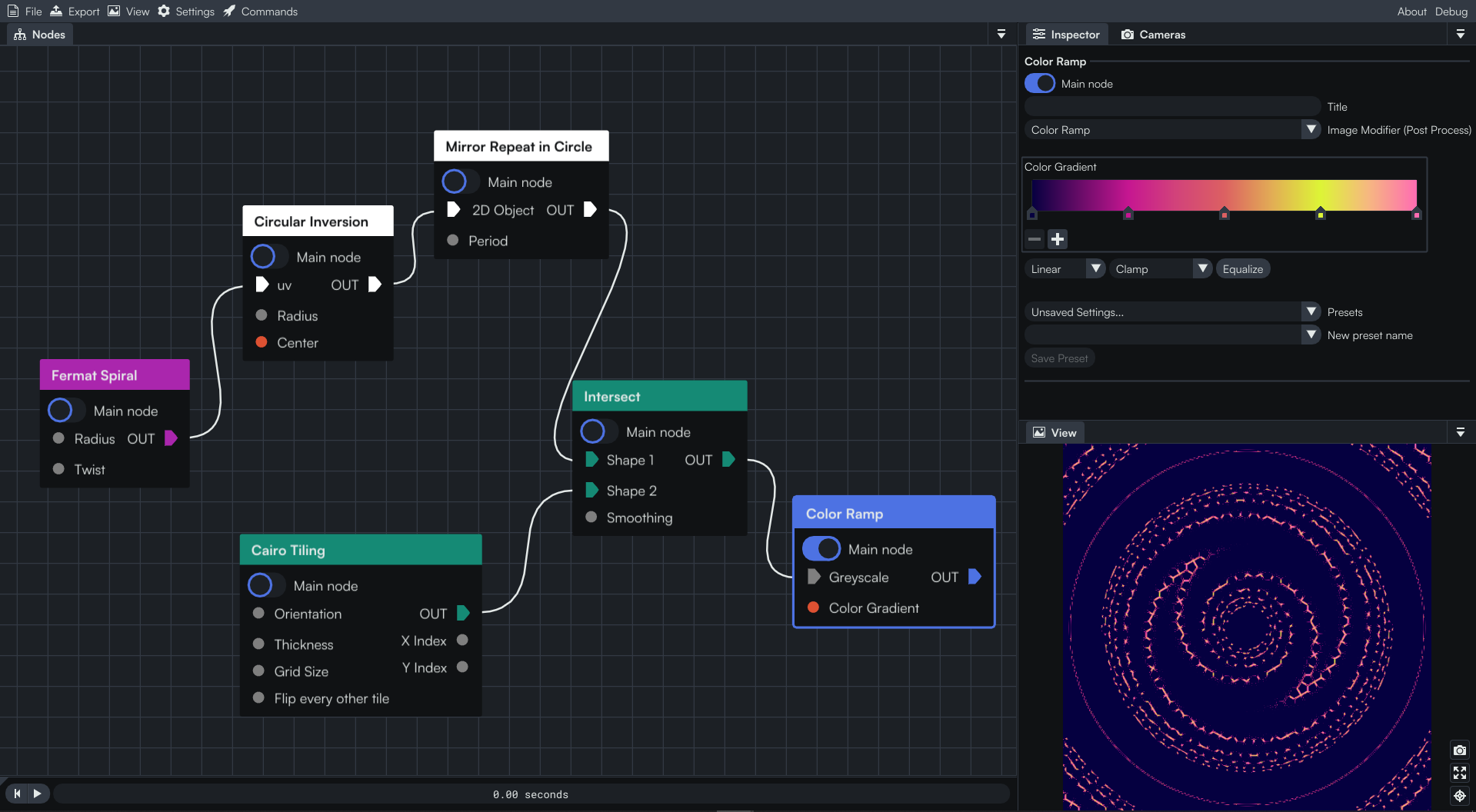The height and width of the screenshot is (812, 1476).
Task: Take a snapshot with camera icon in View
Action: [x=1459, y=750]
